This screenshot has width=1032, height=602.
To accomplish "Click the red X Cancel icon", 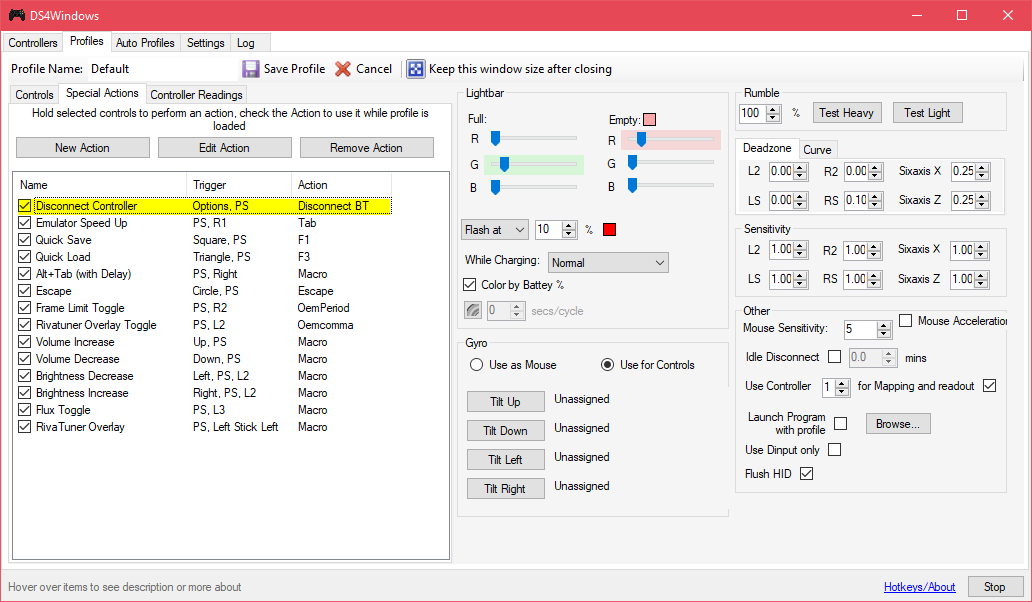I will (343, 69).
